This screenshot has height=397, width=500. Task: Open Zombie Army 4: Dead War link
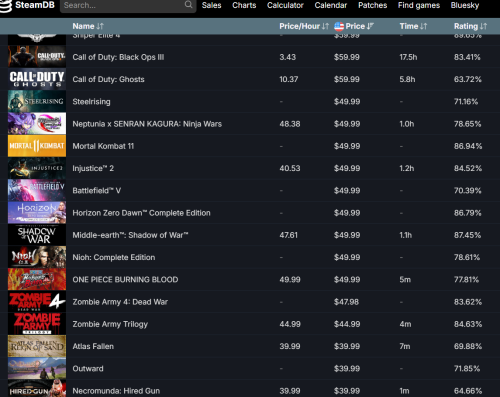pos(120,302)
